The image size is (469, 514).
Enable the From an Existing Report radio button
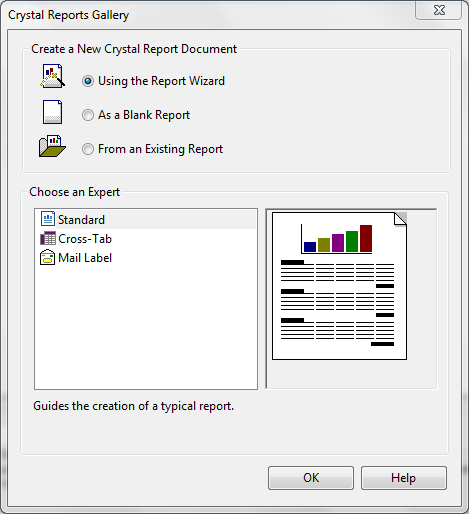[x=88, y=149]
